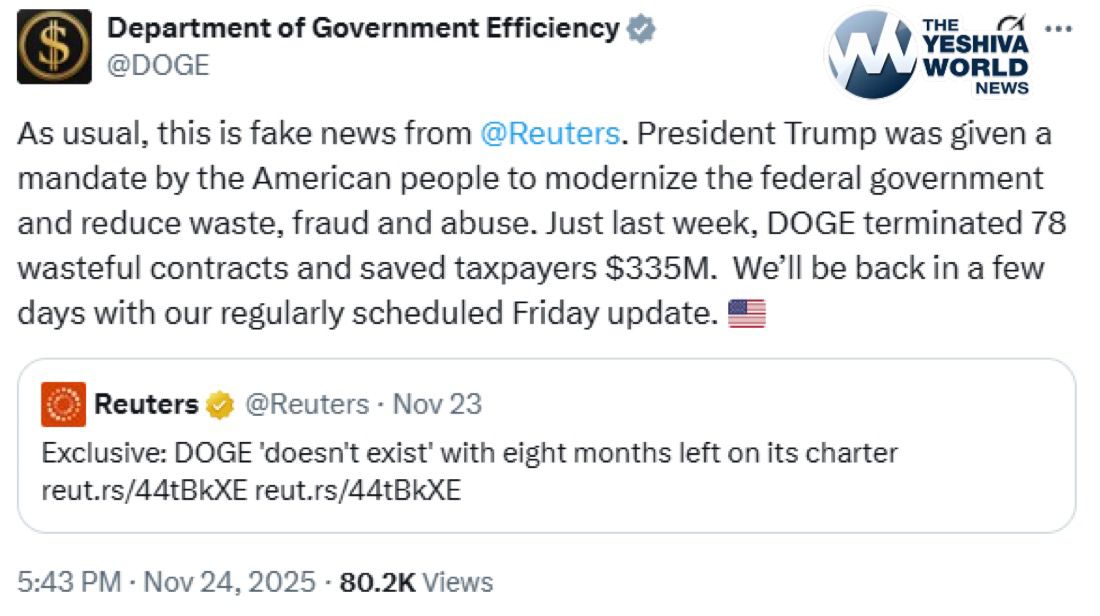Click the 5:43 PM post time
1100x616 pixels.
click(x=70, y=581)
